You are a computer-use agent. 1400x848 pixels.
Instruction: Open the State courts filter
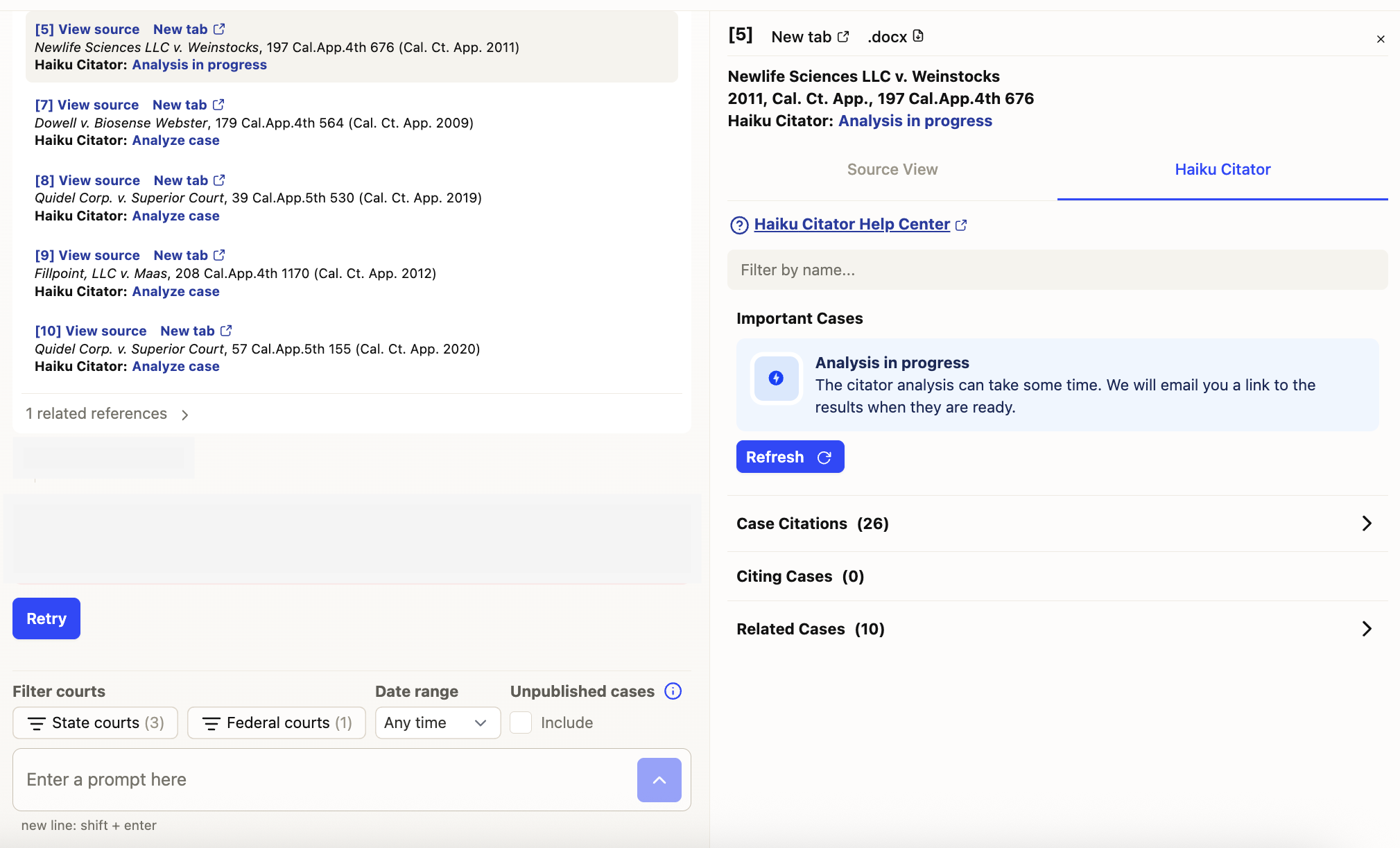coord(96,722)
